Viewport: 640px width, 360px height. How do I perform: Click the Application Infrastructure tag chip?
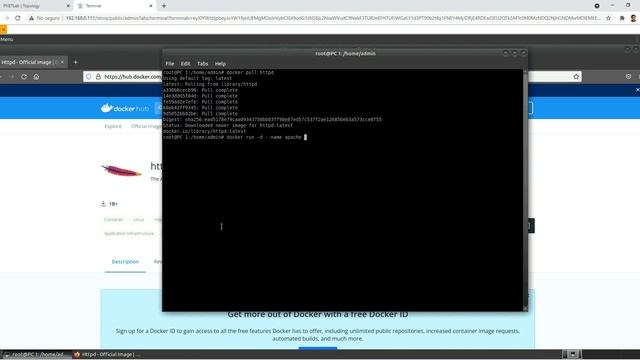click(x=129, y=233)
